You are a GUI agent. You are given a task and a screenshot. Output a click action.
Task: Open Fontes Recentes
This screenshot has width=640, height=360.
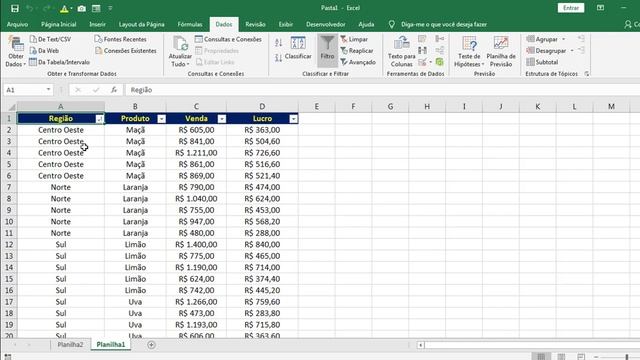coord(120,39)
